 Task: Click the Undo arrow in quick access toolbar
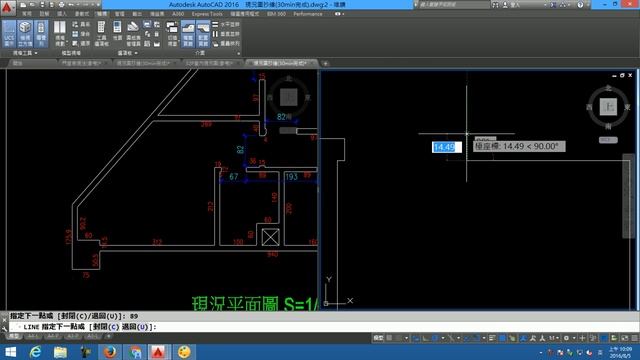click(x=71, y=5)
